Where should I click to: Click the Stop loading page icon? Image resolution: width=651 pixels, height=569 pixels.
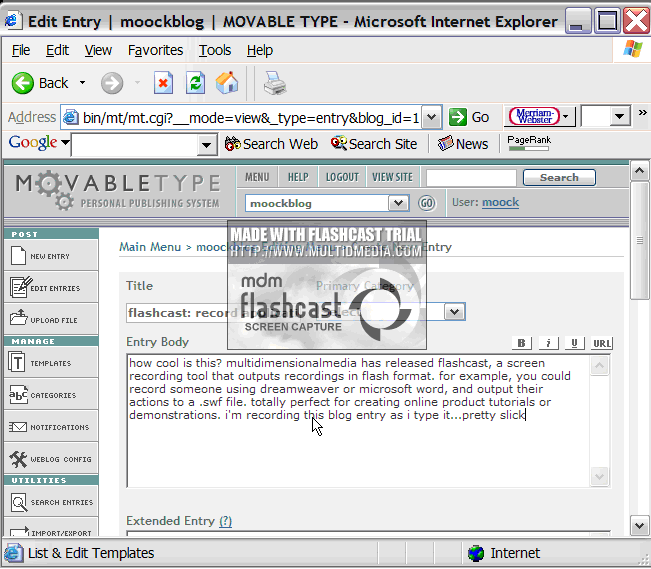coord(163,83)
